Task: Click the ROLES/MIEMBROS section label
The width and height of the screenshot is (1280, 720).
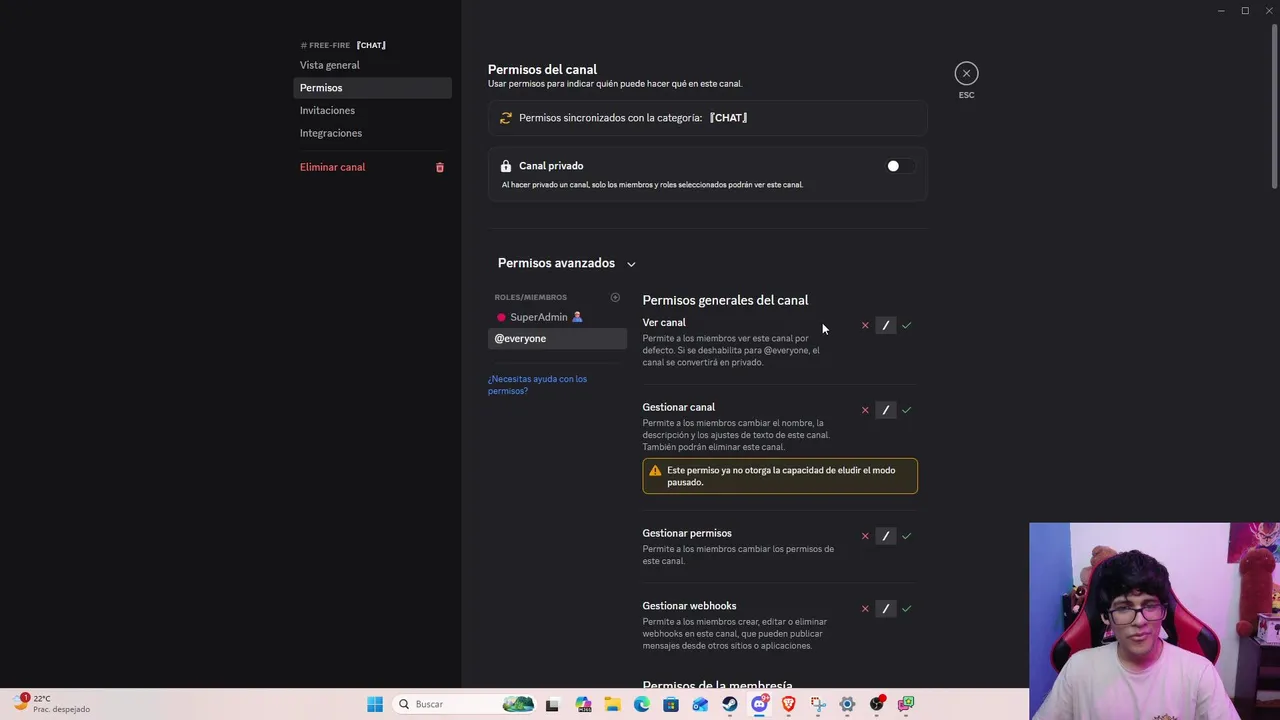Action: [x=530, y=297]
